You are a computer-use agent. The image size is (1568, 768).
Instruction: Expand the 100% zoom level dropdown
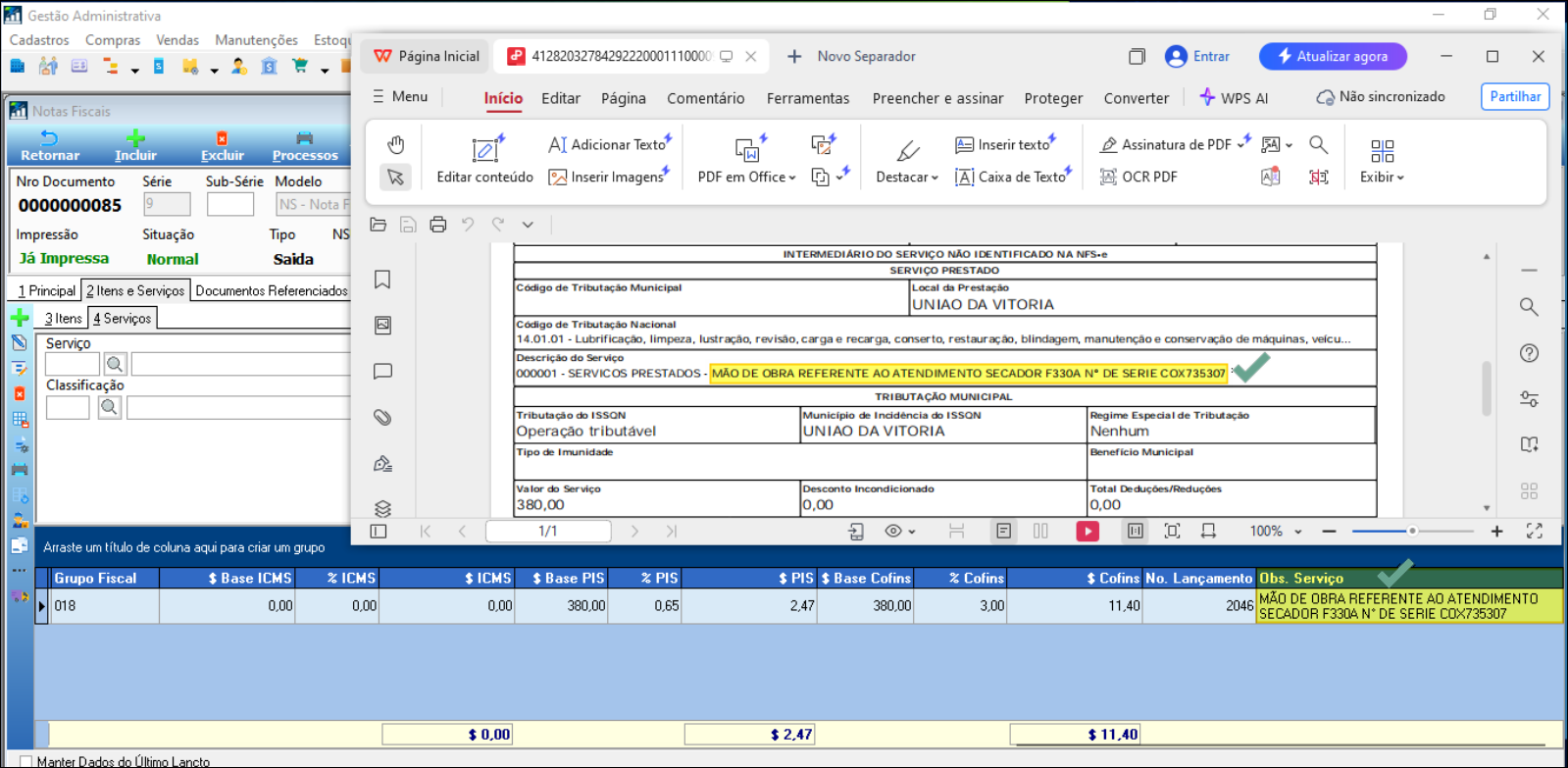[x=1298, y=532]
